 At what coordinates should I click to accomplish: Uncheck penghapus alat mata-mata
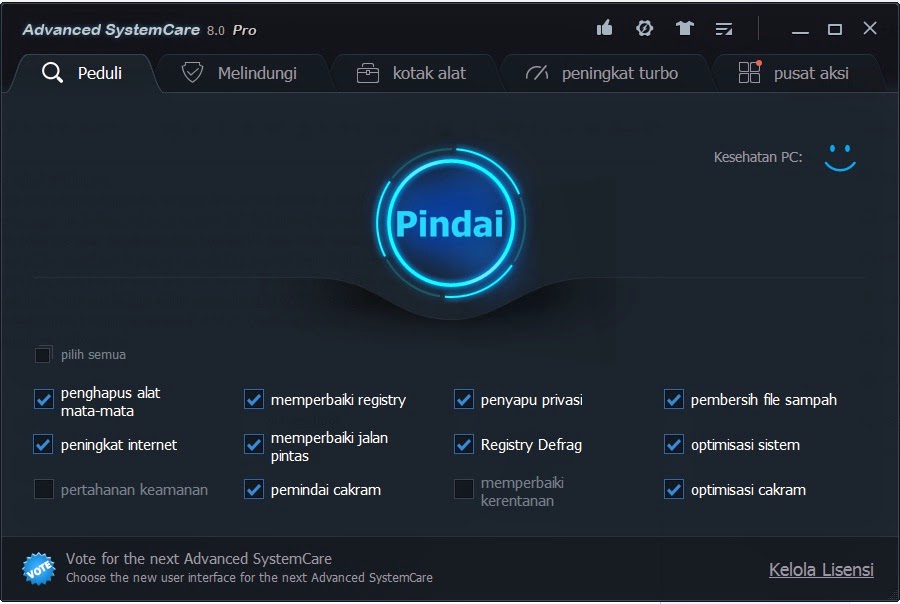44,400
